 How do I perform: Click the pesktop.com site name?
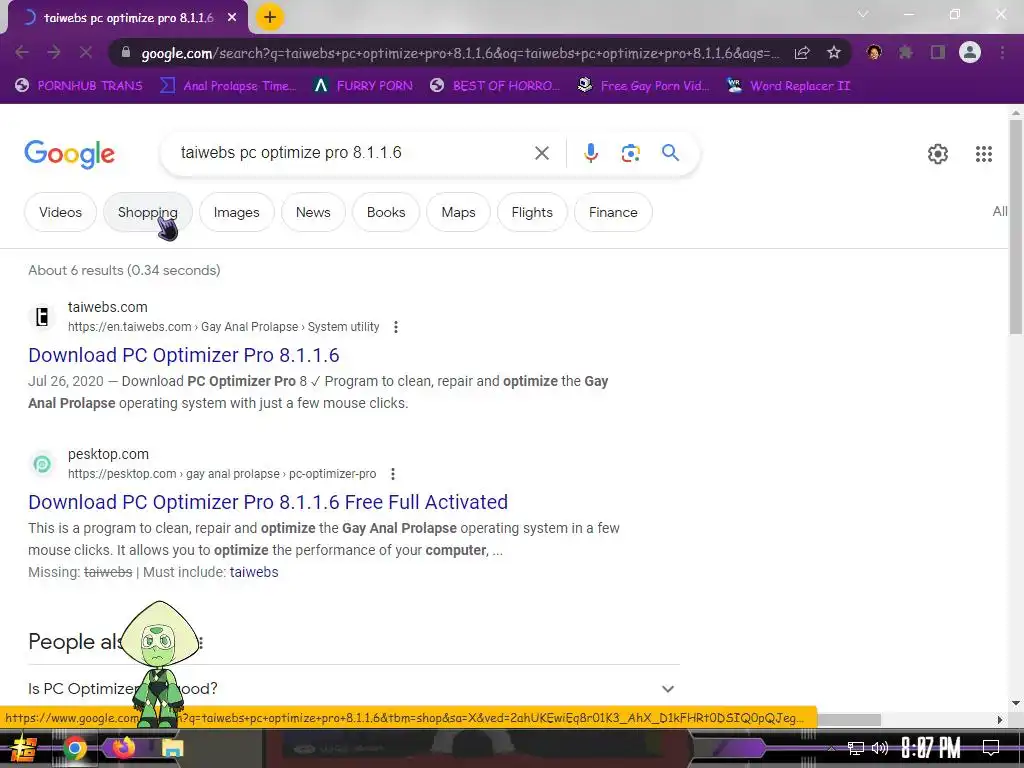(x=108, y=454)
